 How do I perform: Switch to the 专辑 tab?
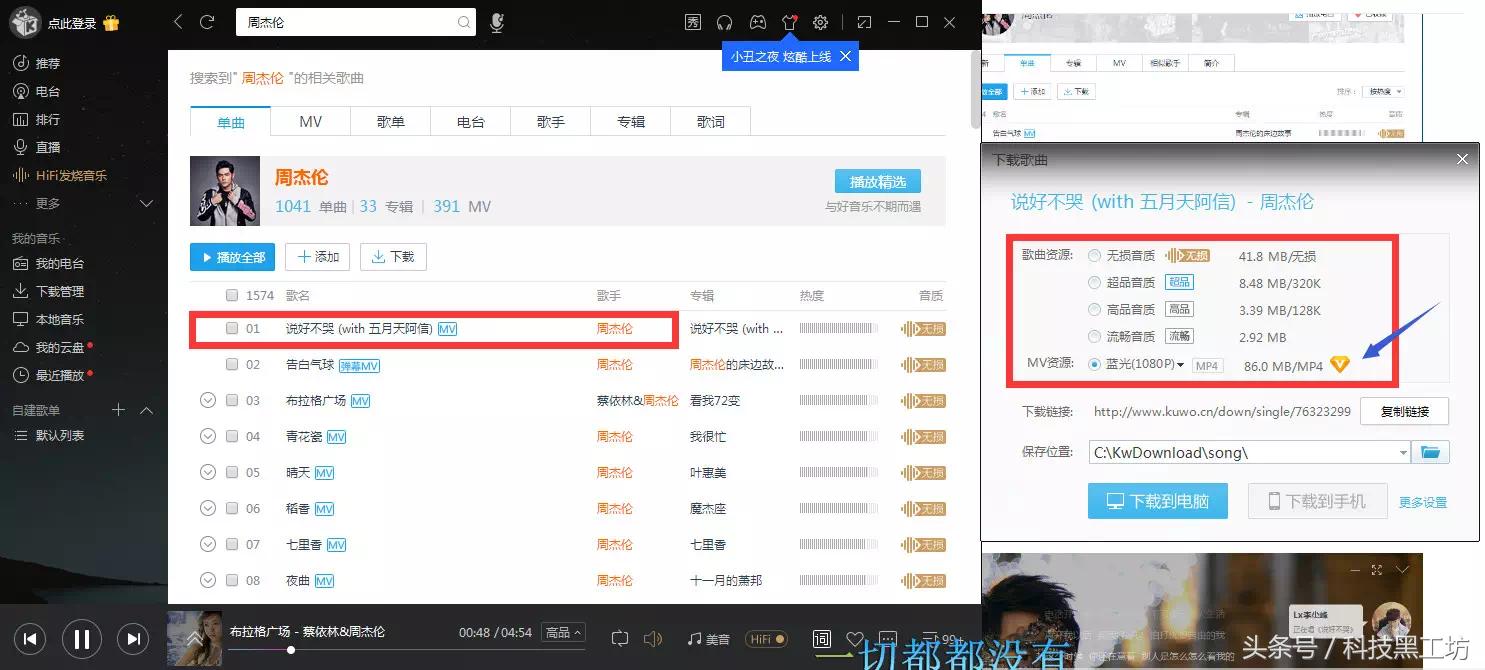point(630,120)
